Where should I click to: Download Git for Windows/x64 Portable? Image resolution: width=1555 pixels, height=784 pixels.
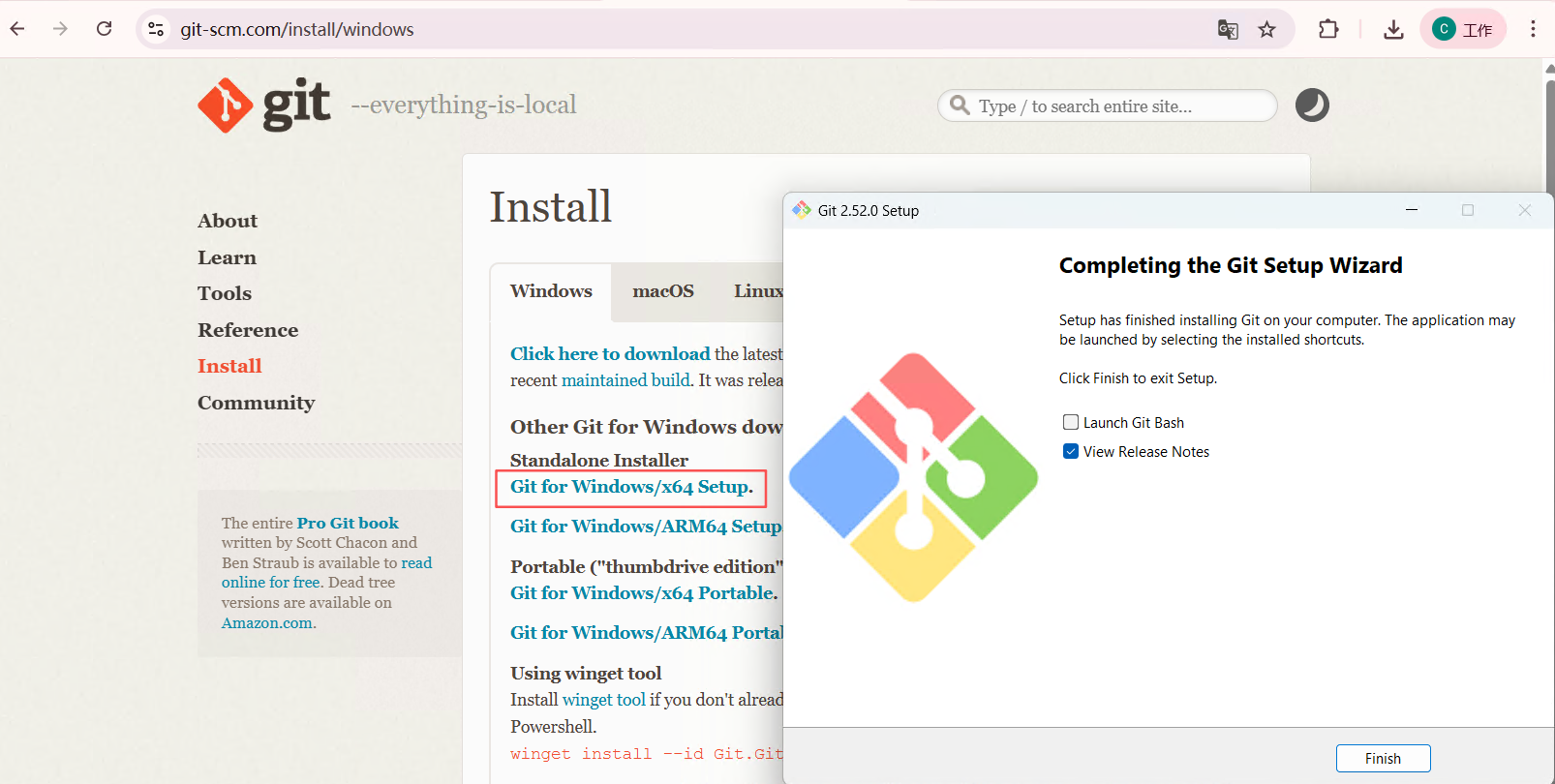[644, 593]
